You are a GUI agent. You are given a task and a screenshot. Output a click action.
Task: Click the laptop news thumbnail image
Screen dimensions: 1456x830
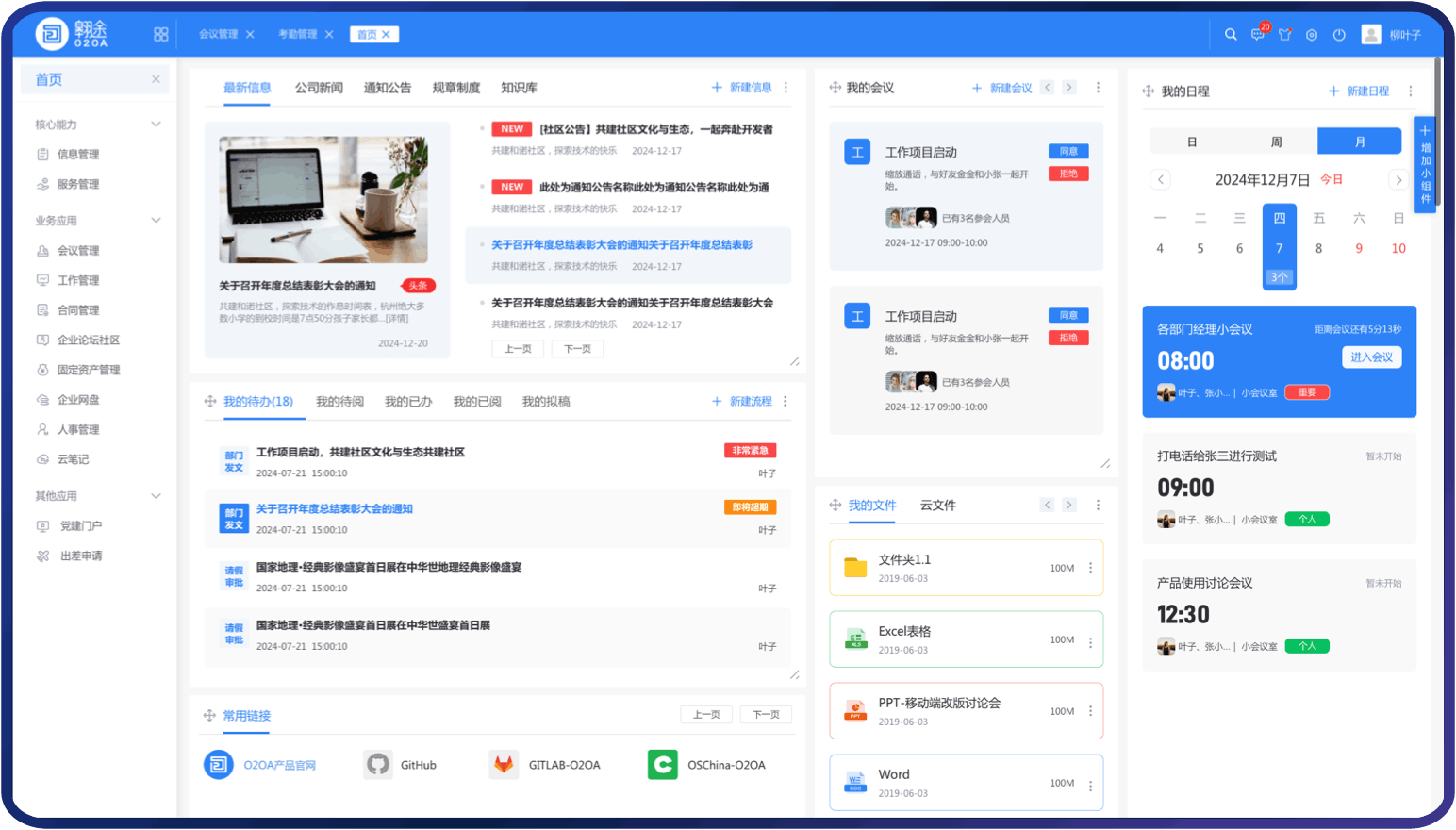tap(323, 200)
